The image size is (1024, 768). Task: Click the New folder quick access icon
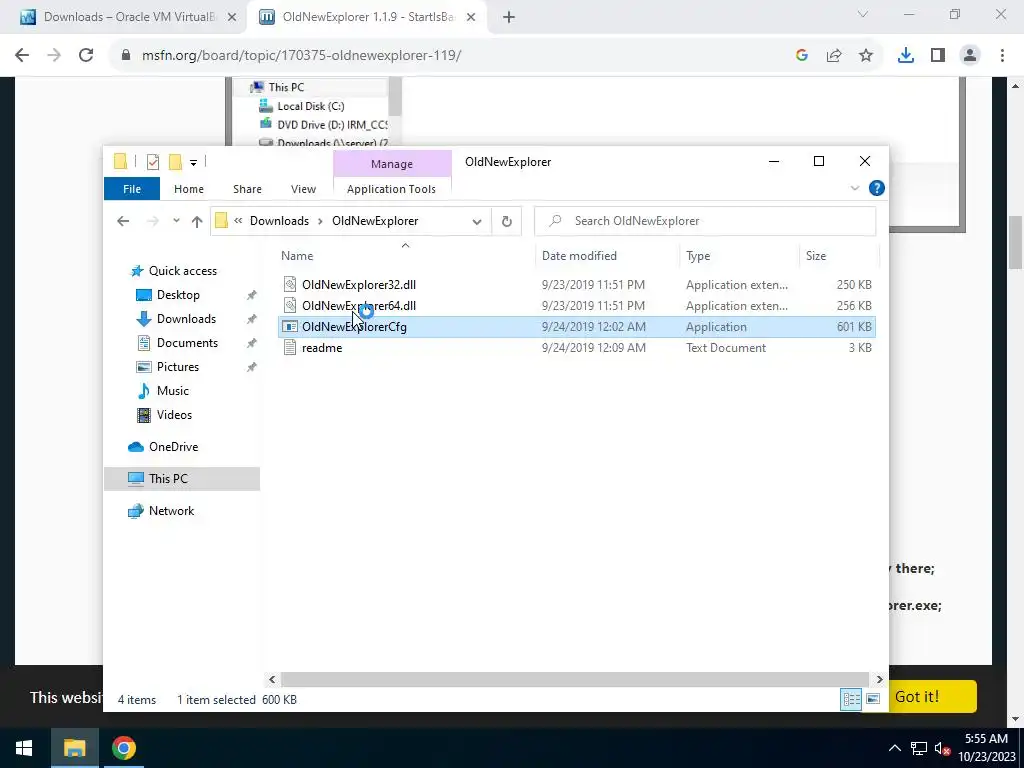coord(175,162)
